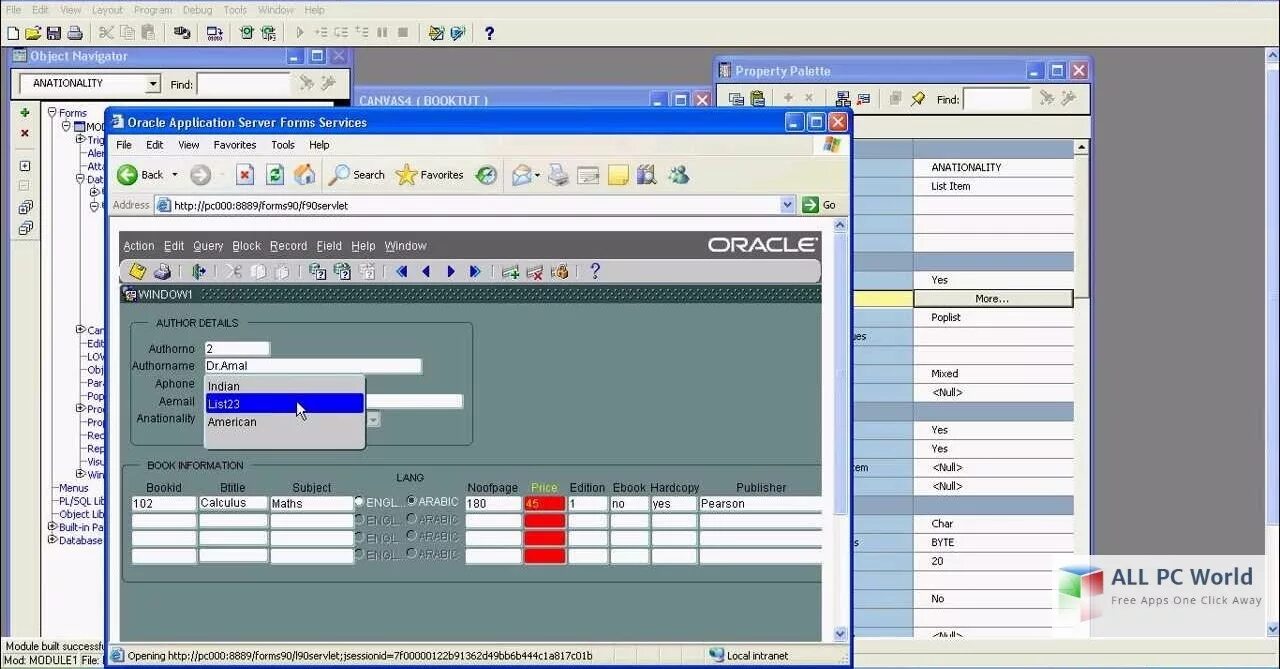
Task: Click the Exit door icon in Oracle form toolbar
Action: pos(199,271)
